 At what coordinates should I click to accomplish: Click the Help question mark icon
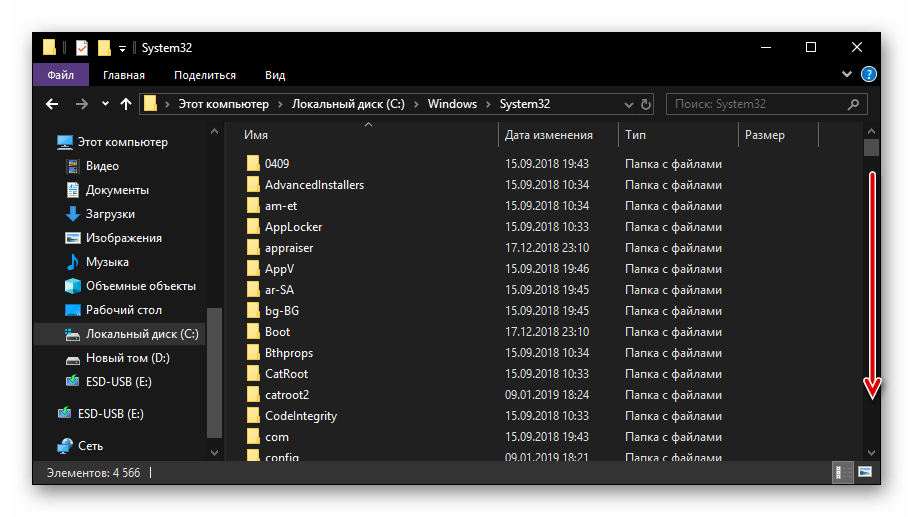[869, 75]
